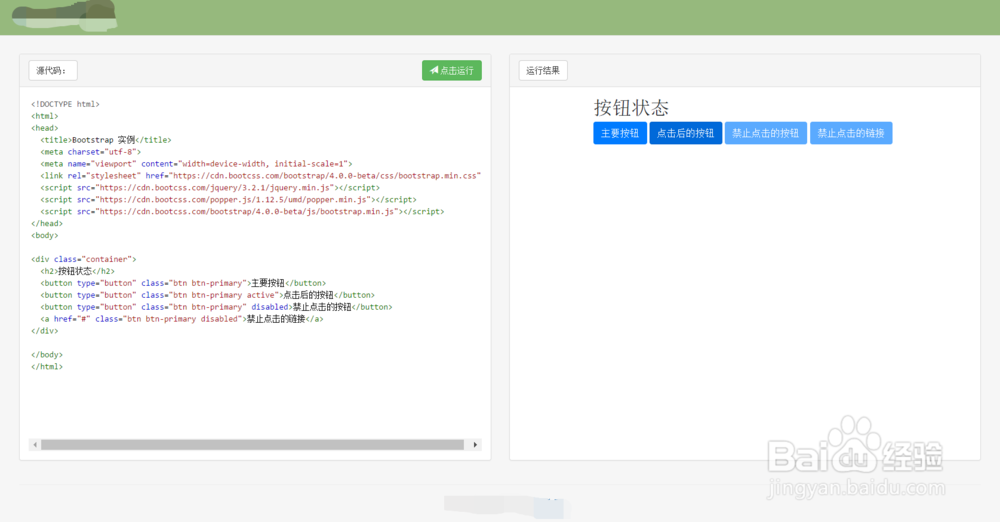
Task: Click the closing </head> tag line
Action: click(47, 223)
